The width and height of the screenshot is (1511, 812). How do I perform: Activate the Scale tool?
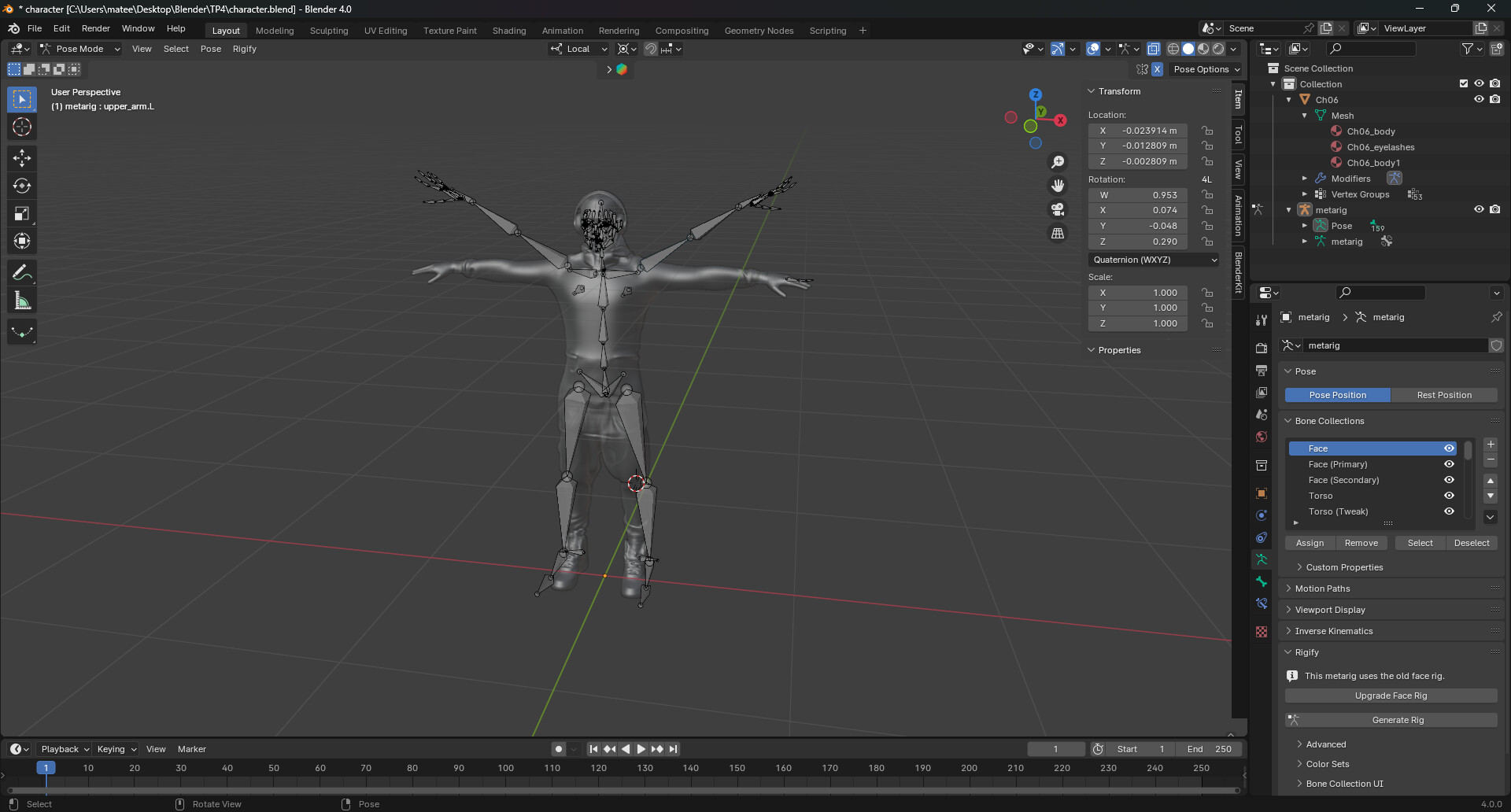[22, 213]
